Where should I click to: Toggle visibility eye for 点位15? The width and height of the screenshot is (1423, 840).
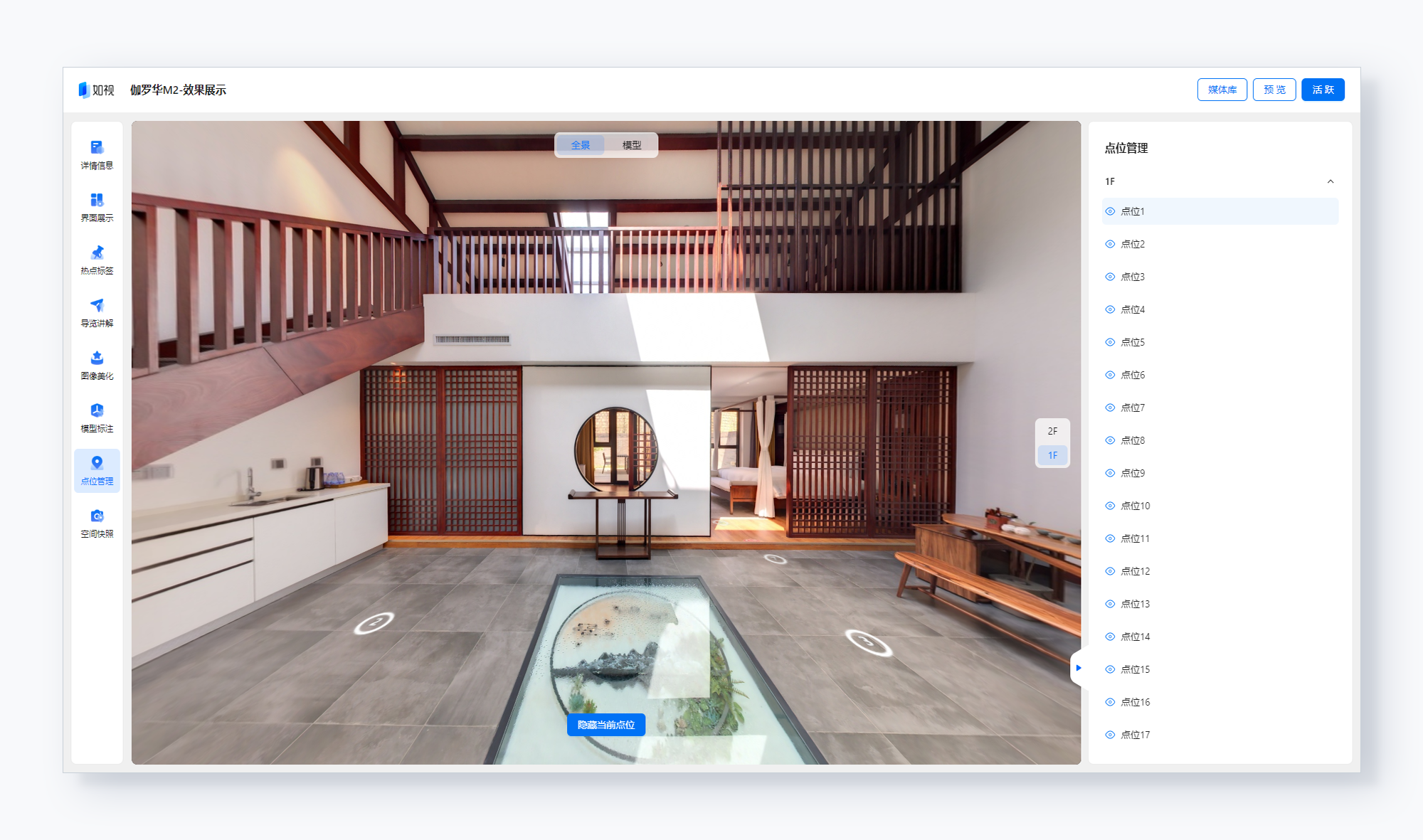[x=1110, y=669]
